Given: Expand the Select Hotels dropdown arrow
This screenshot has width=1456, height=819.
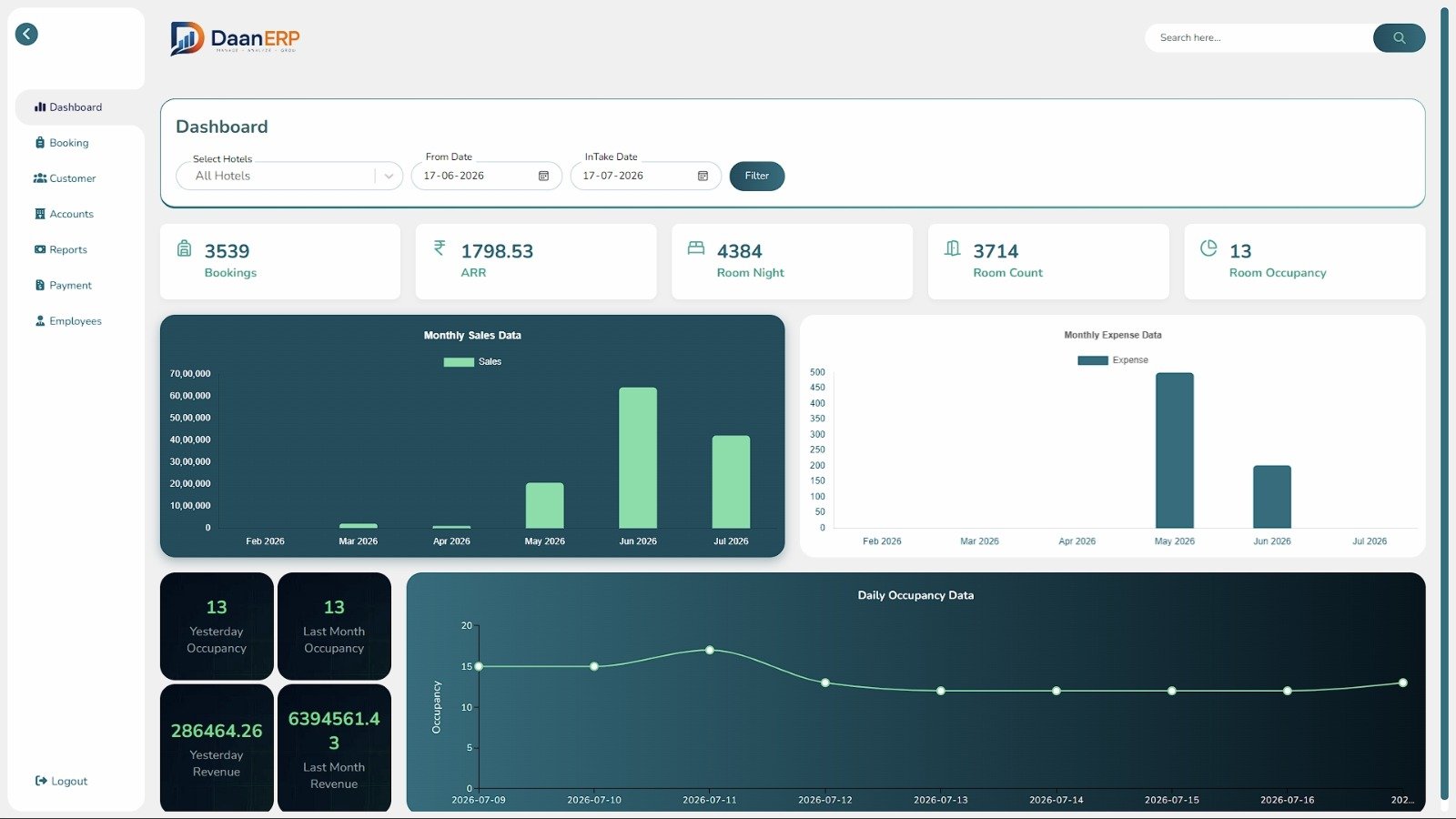Looking at the screenshot, I should [x=389, y=177].
